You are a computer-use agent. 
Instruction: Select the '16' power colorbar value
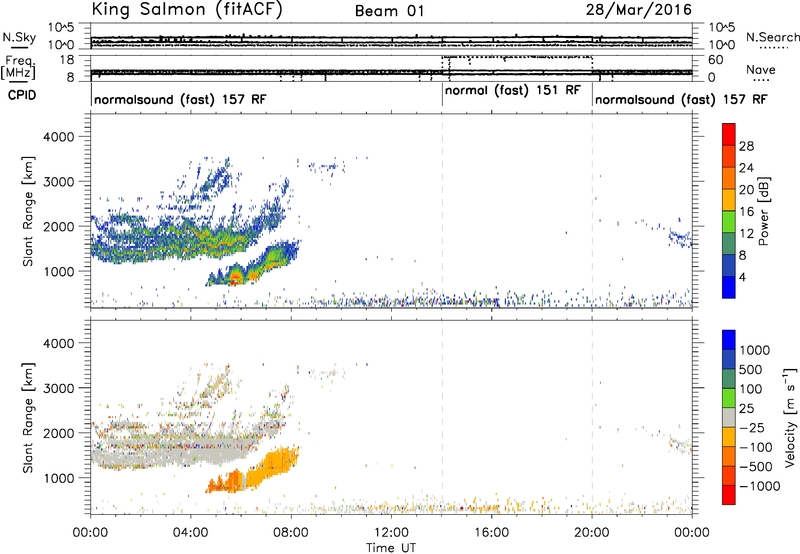coord(746,212)
